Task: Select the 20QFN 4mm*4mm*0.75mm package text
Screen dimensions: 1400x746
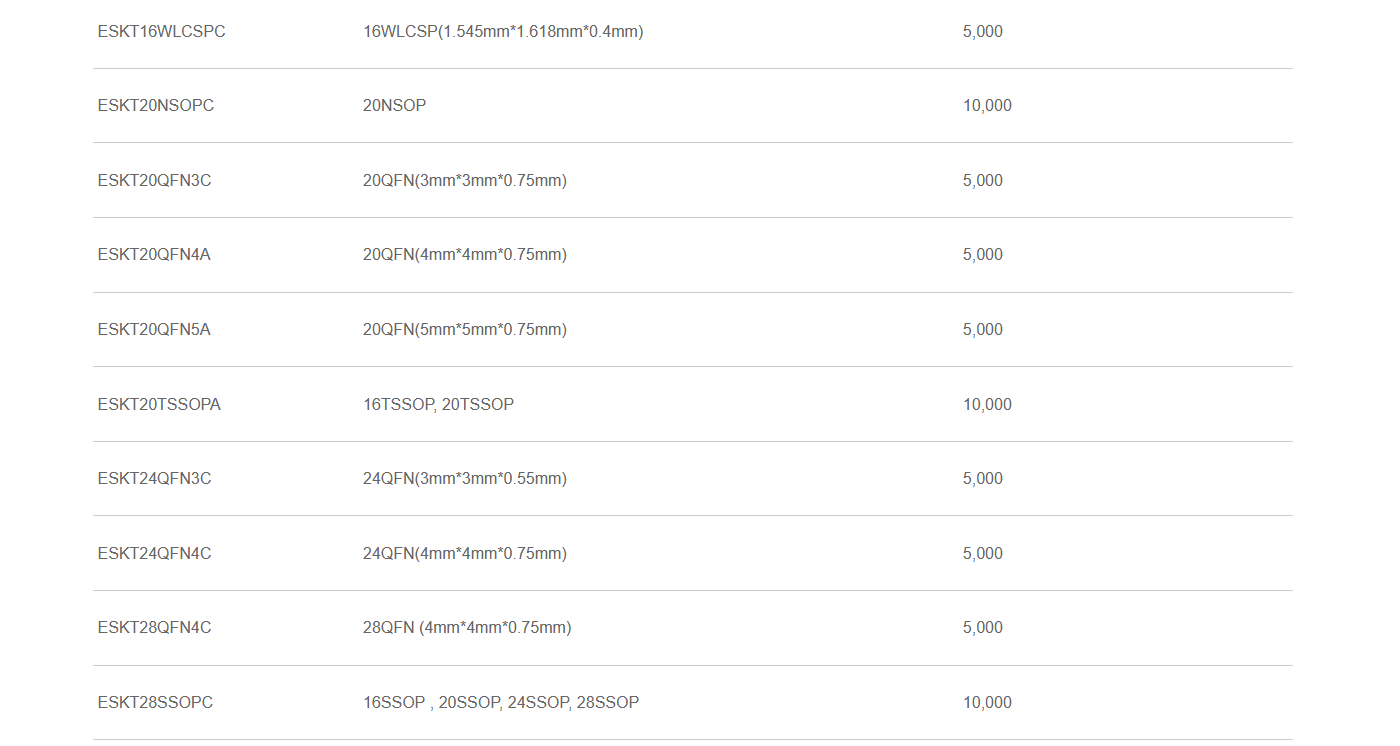Action: (464, 255)
